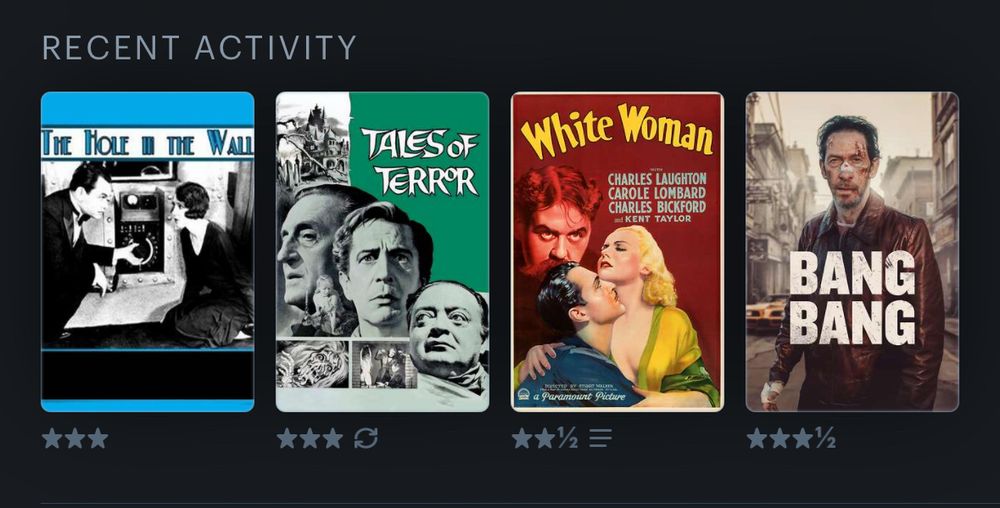Image resolution: width=1000 pixels, height=508 pixels.
Task: Open the Recent Activity section heading
Action: pos(199,48)
